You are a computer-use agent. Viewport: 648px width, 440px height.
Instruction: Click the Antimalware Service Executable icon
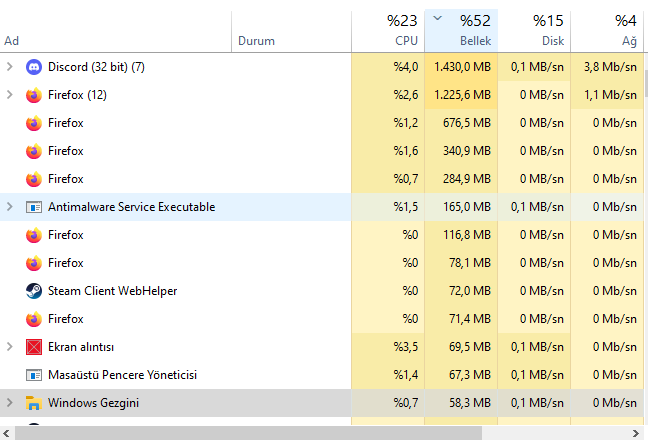pos(33,207)
